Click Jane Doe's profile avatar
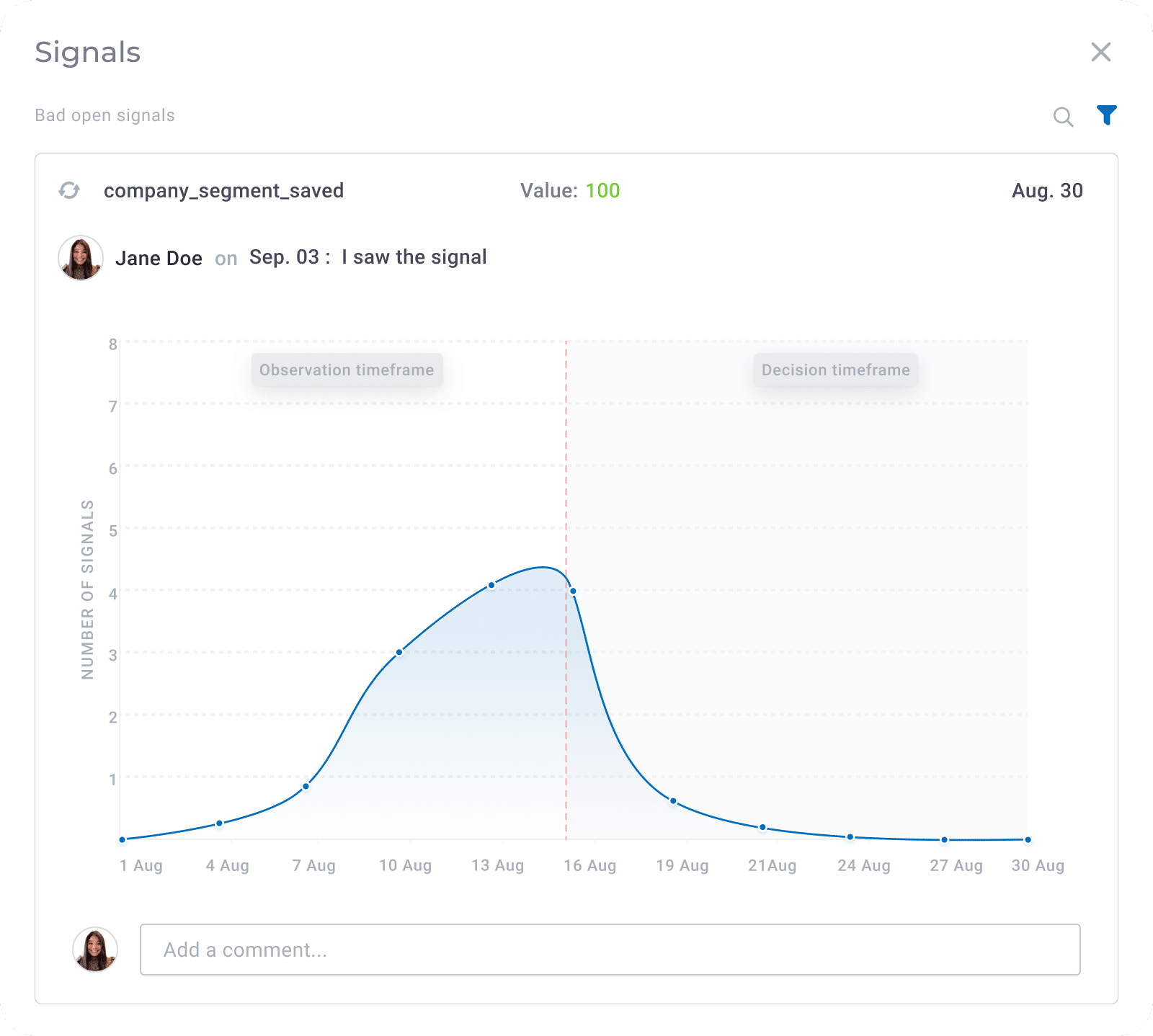1153x1036 pixels. tap(80, 257)
